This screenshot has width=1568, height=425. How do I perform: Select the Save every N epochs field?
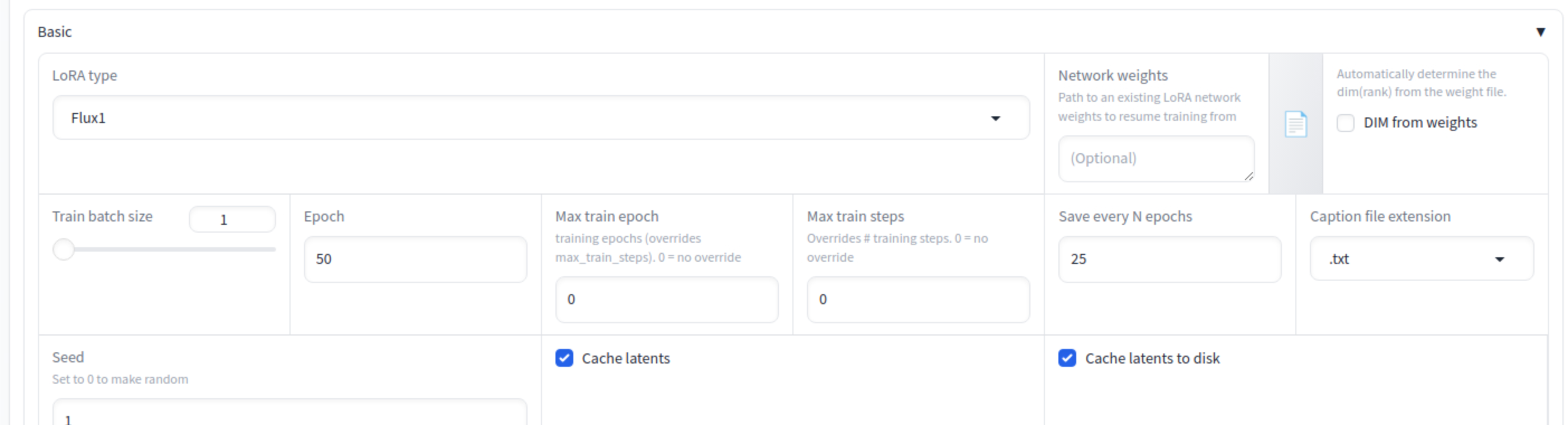pos(1170,259)
